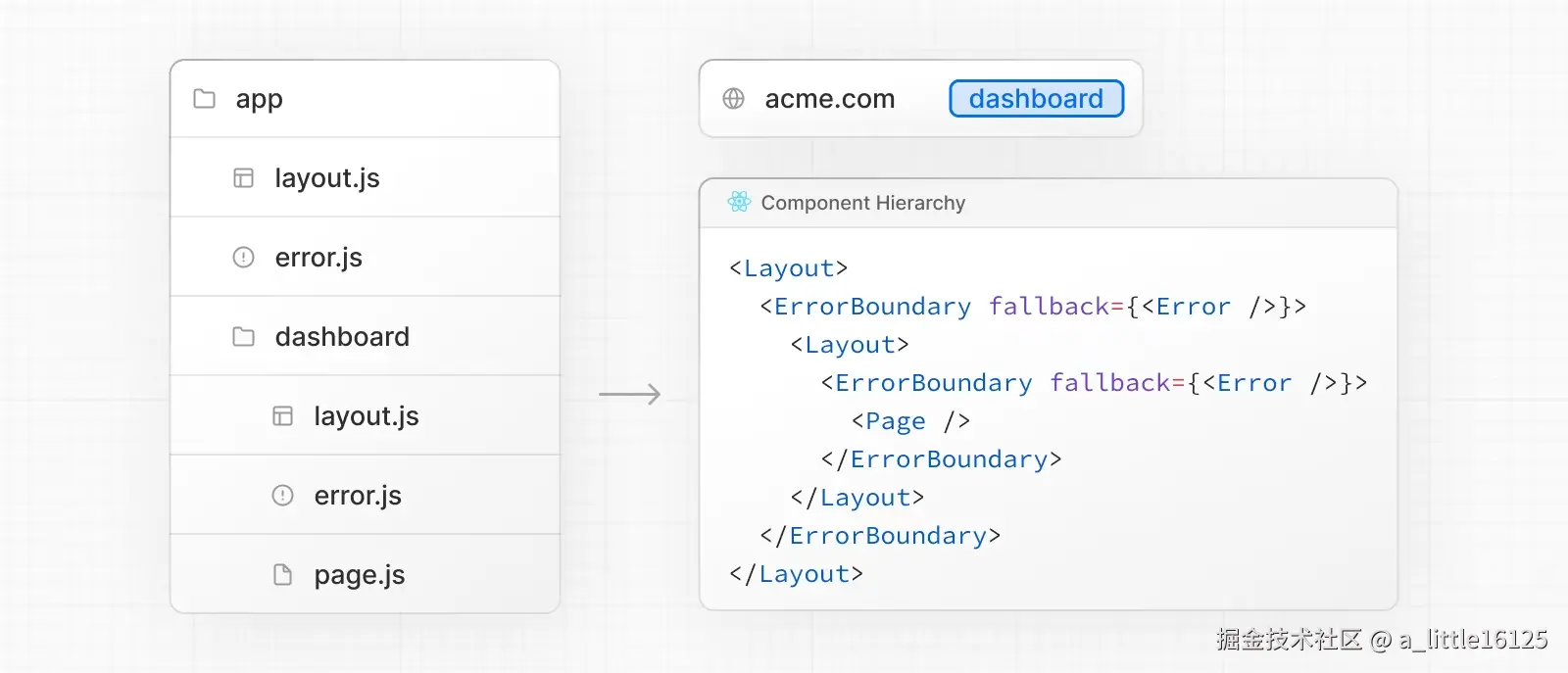Screen dimensions: 1568x673
Task: Click the layout icon beside root layout.js
Action: [243, 178]
